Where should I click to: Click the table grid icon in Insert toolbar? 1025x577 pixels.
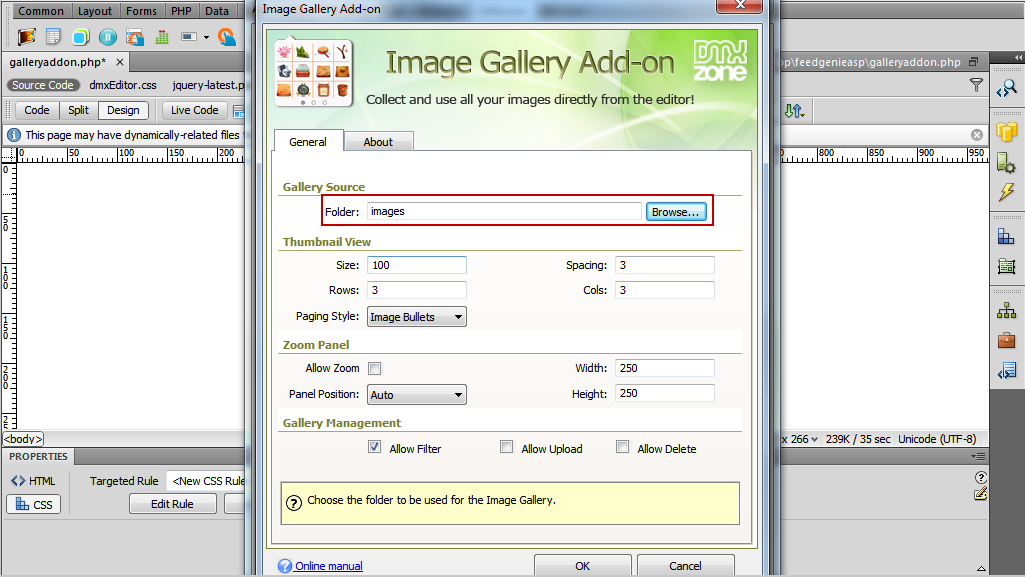pos(54,37)
